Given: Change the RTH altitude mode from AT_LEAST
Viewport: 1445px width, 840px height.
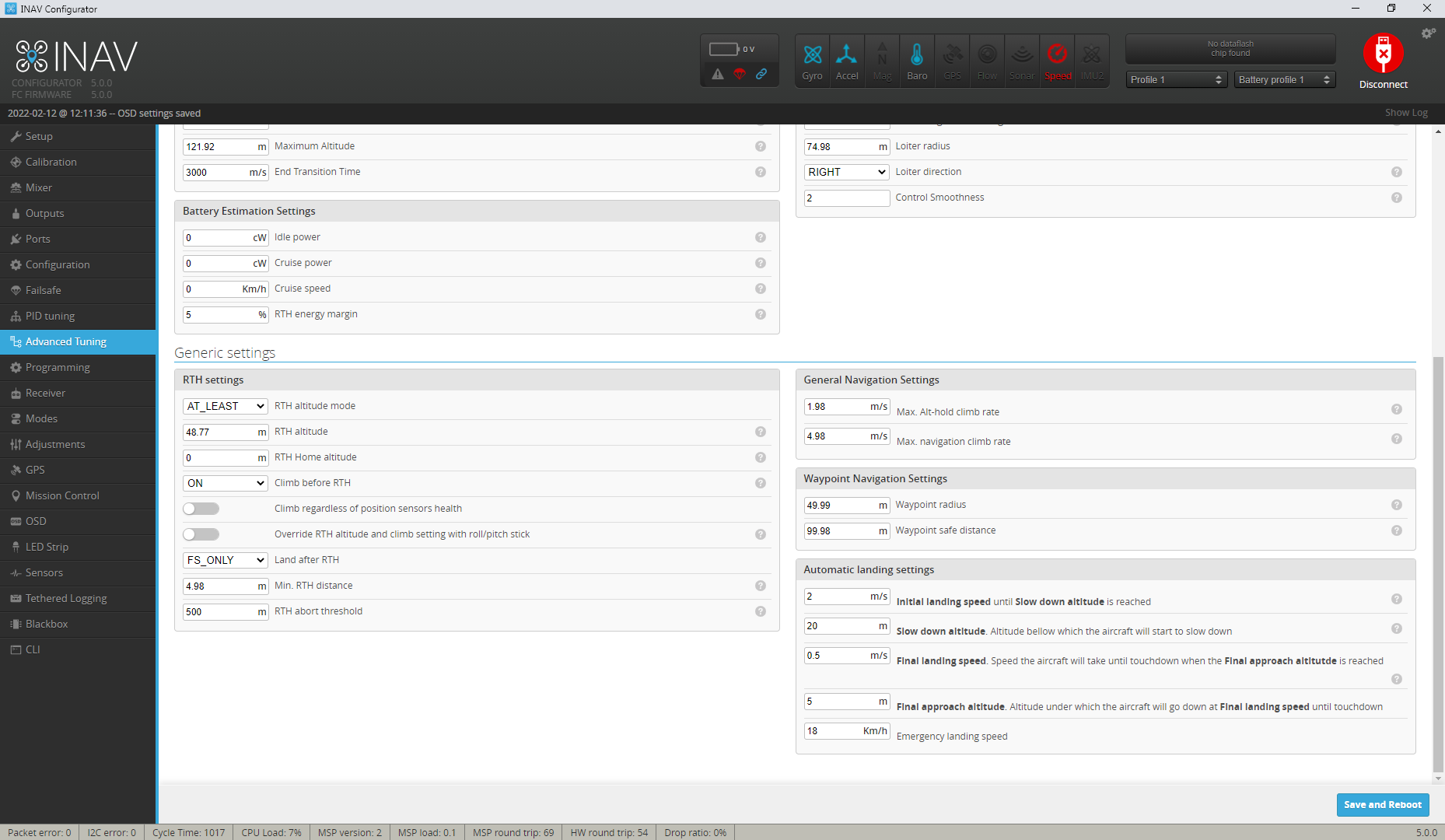Looking at the screenshot, I should pos(225,405).
